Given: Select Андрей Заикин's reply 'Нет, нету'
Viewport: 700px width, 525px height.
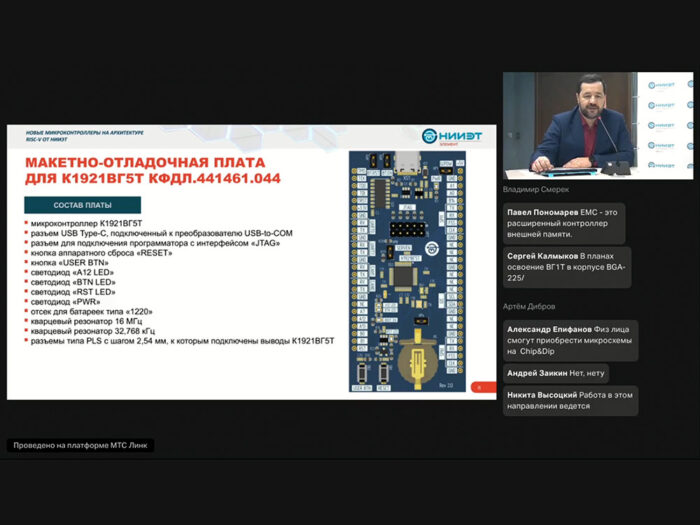Looking at the screenshot, I should 555,373.
